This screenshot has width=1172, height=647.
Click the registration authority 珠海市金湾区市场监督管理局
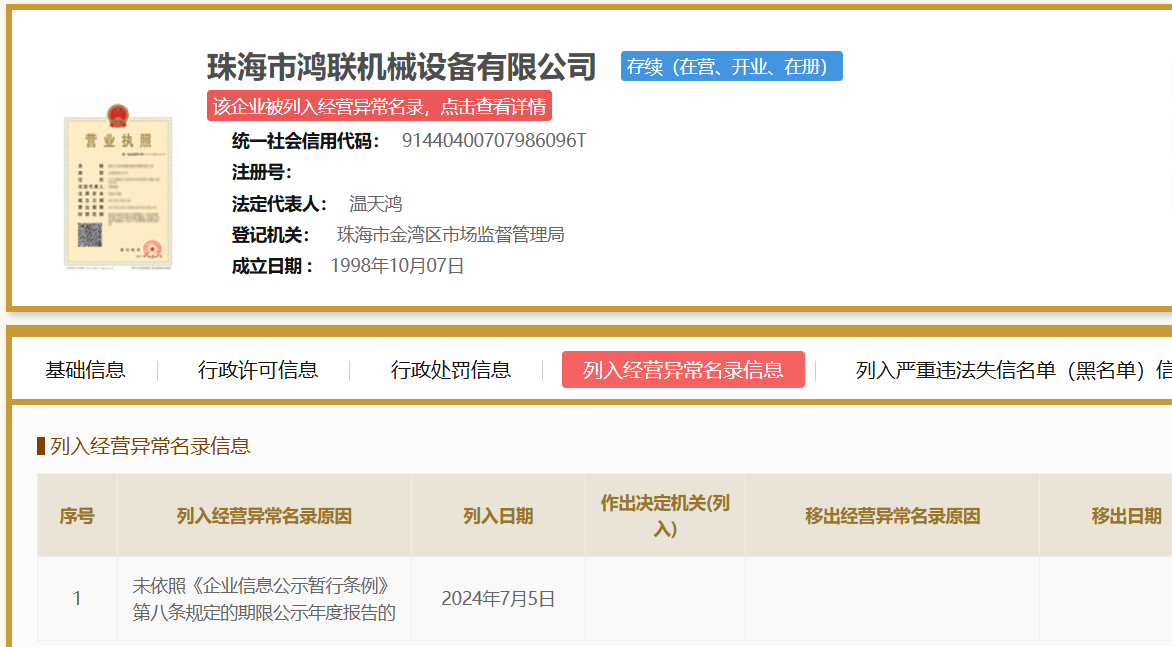click(450, 235)
